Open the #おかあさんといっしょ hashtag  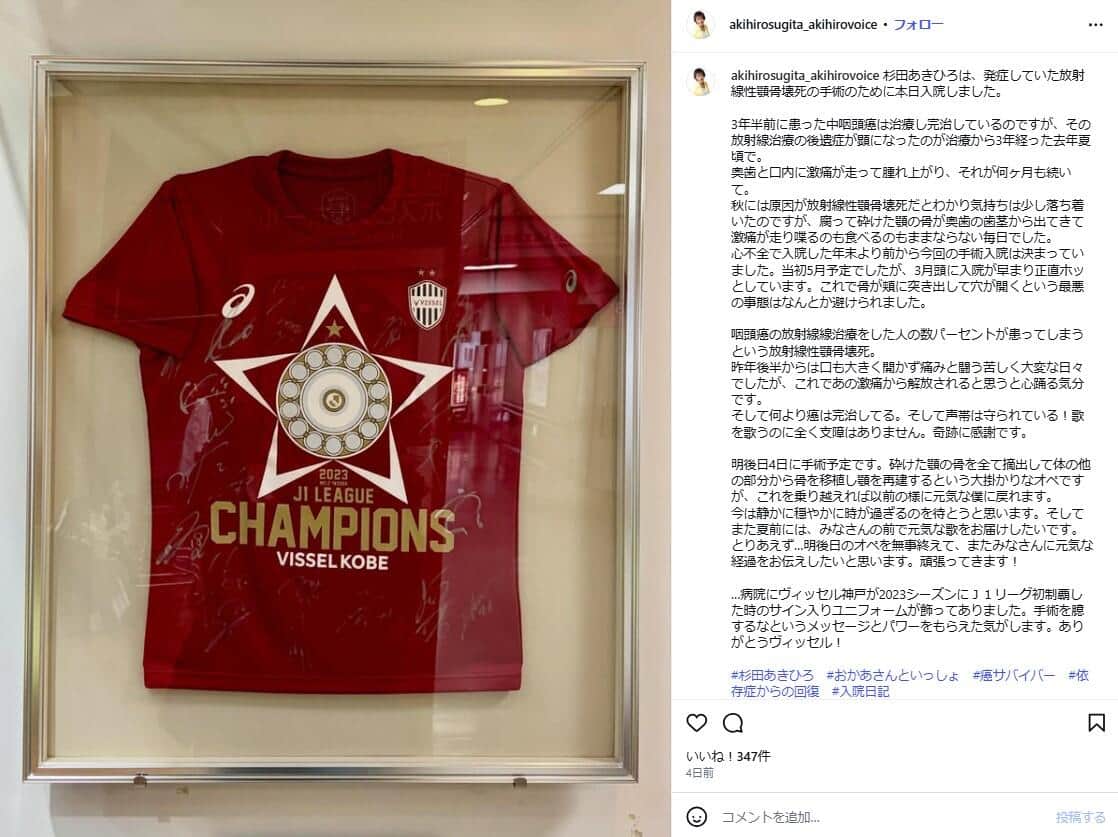(x=893, y=675)
